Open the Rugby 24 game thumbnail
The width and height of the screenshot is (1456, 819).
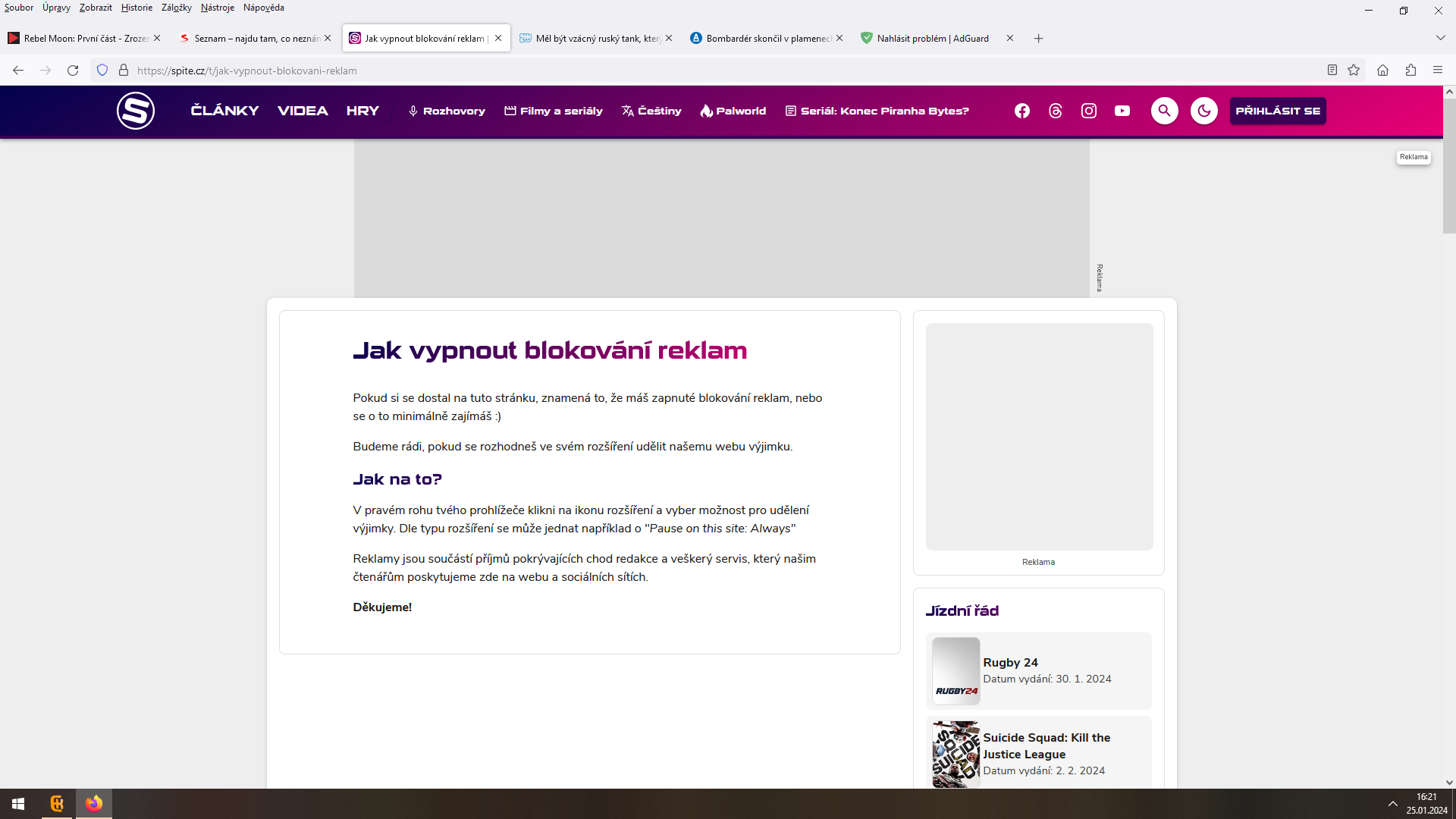(x=955, y=670)
